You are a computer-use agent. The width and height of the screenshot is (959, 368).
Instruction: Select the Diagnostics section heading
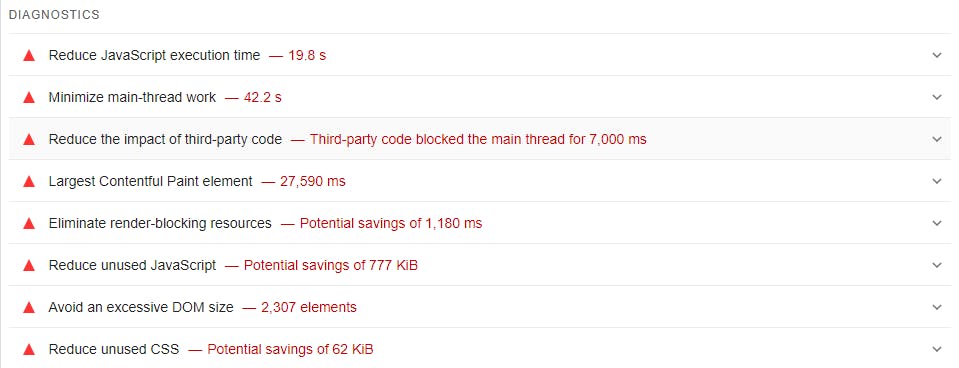tap(54, 15)
